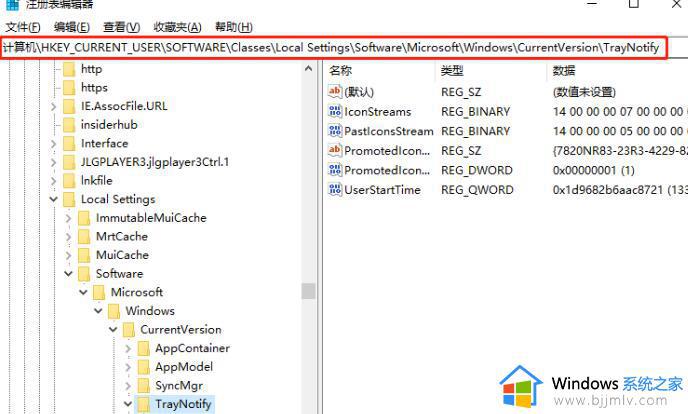Click the AppModel folder icon

pos(143,367)
